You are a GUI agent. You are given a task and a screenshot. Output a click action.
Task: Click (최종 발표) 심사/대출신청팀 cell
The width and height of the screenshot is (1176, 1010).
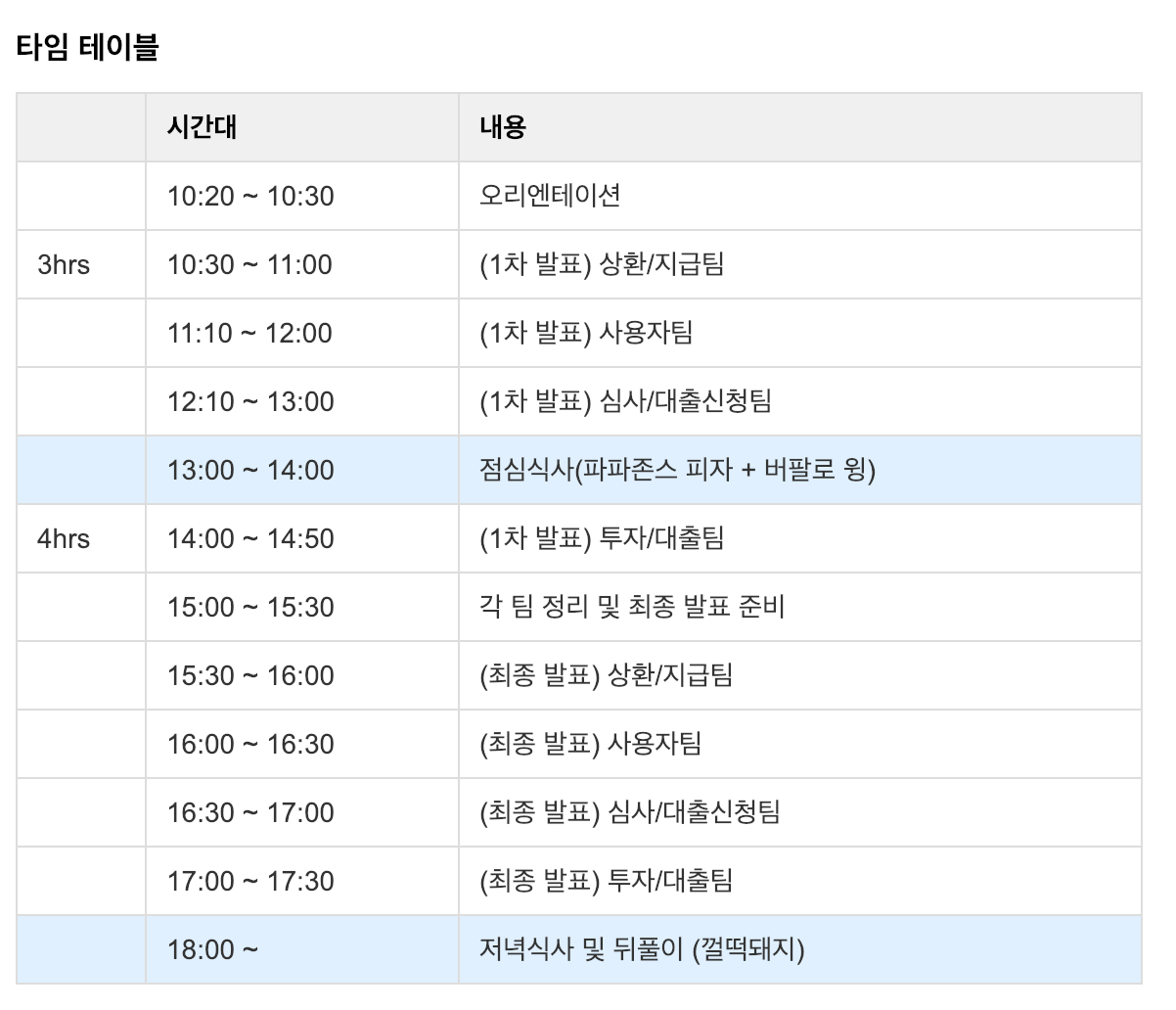coord(799,812)
